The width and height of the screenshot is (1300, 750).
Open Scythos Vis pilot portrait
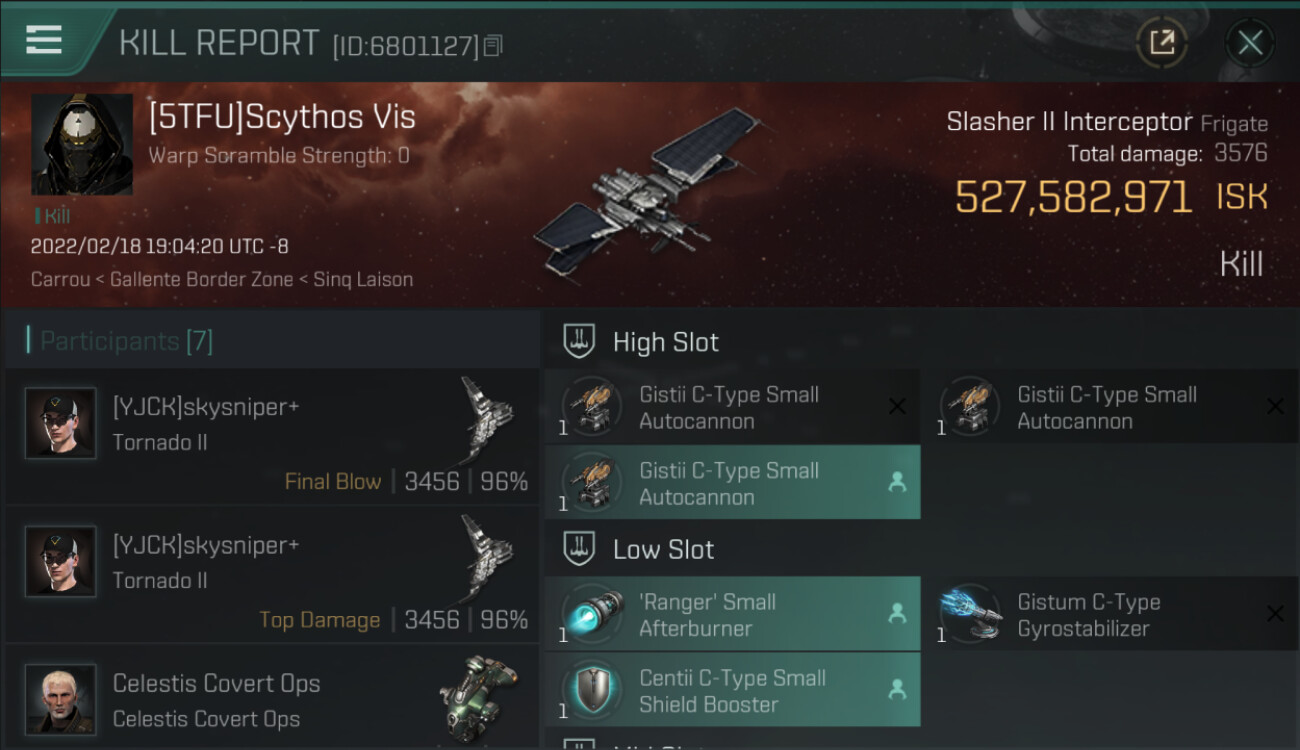82,145
